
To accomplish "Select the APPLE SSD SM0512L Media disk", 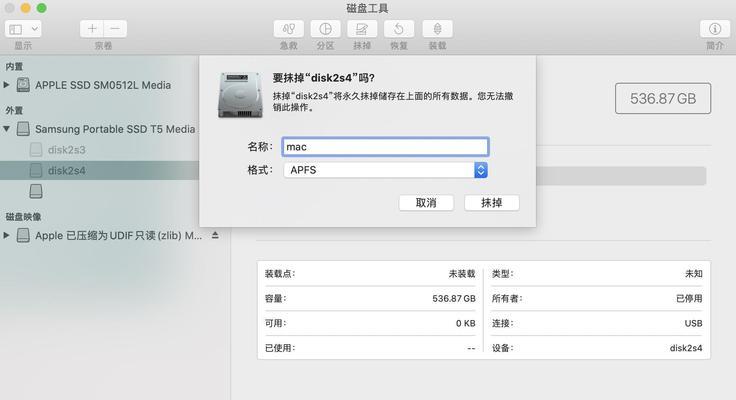I will pos(103,85).
